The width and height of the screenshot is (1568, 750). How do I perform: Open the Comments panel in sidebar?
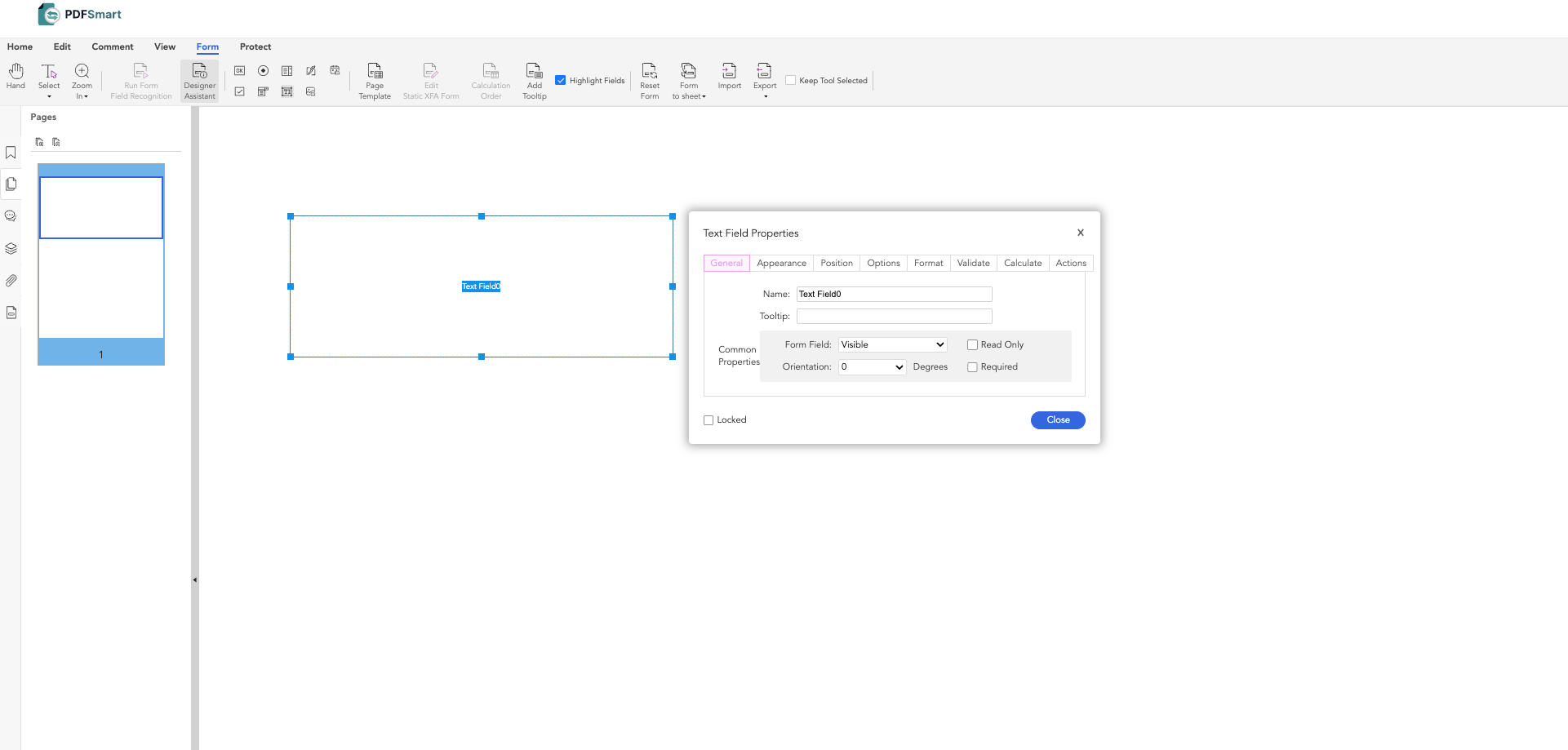click(x=11, y=215)
